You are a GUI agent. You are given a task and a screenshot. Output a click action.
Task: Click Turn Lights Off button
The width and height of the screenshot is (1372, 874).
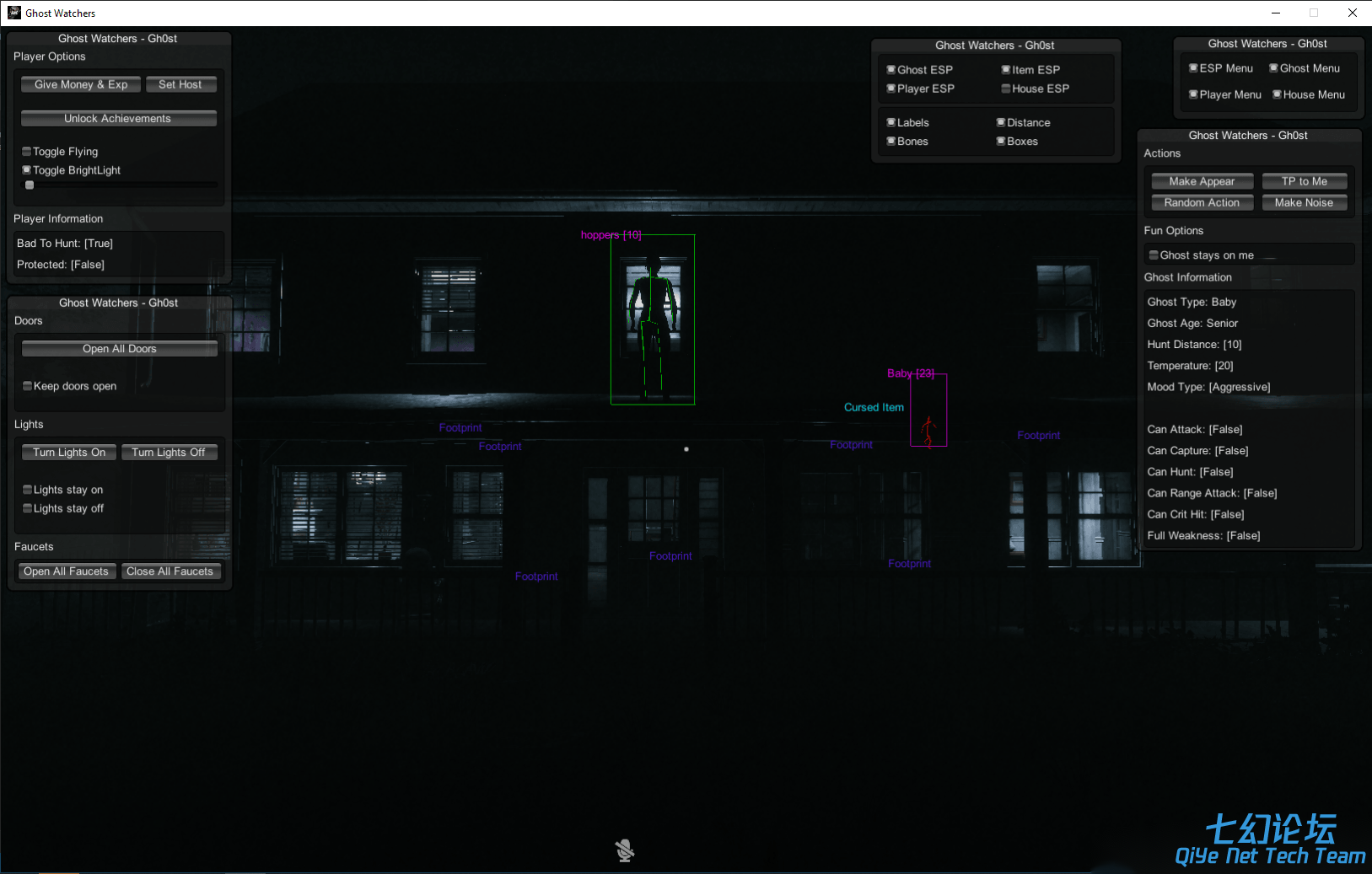[169, 453]
